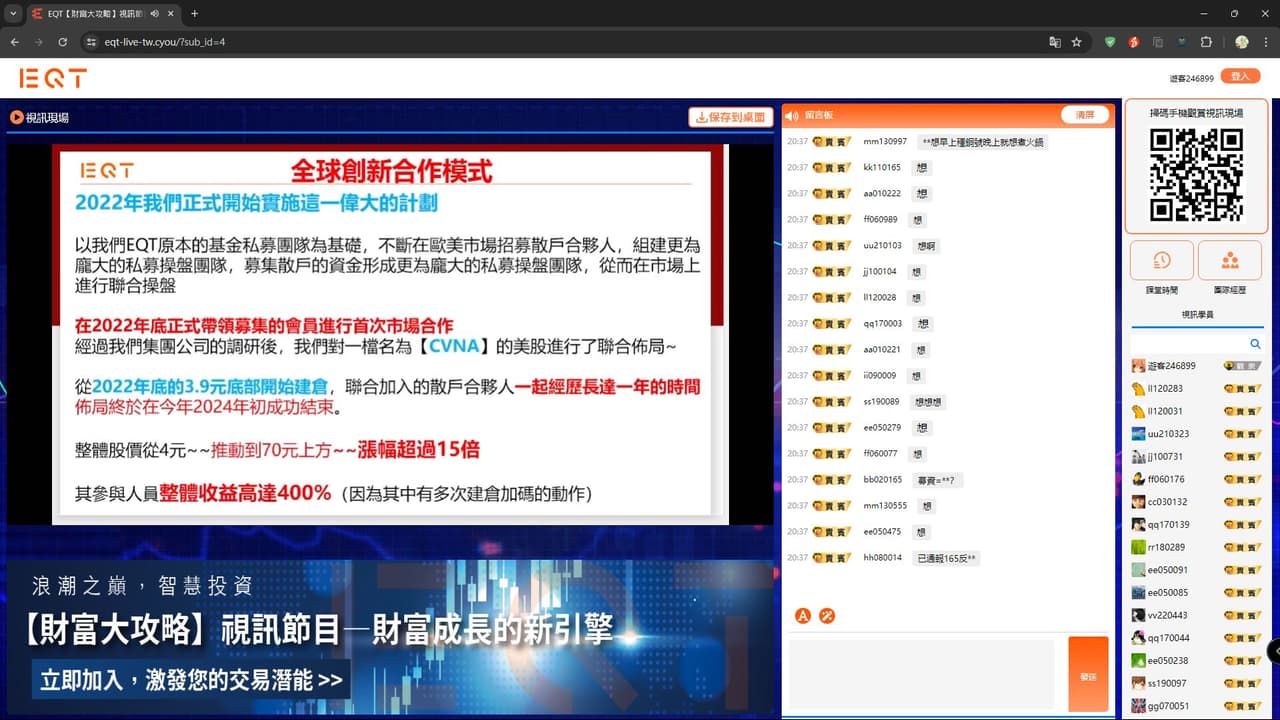This screenshot has width=1280, height=720.
Task: Click the 課堂時間 clock icon
Action: [1161, 260]
